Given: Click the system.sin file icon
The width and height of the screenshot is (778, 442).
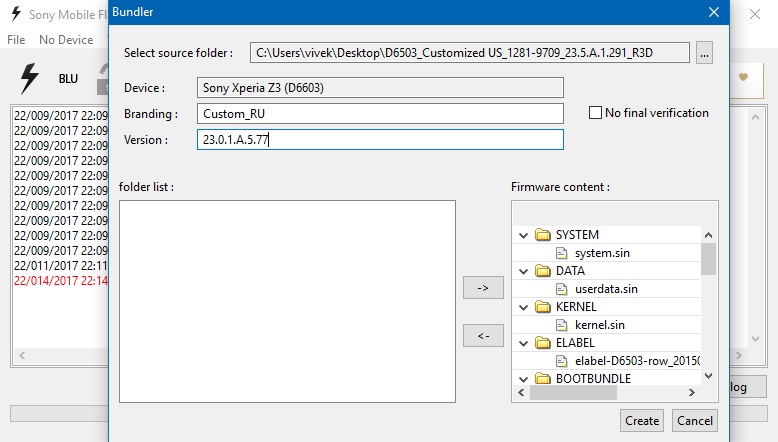Looking at the screenshot, I should click(x=561, y=253).
